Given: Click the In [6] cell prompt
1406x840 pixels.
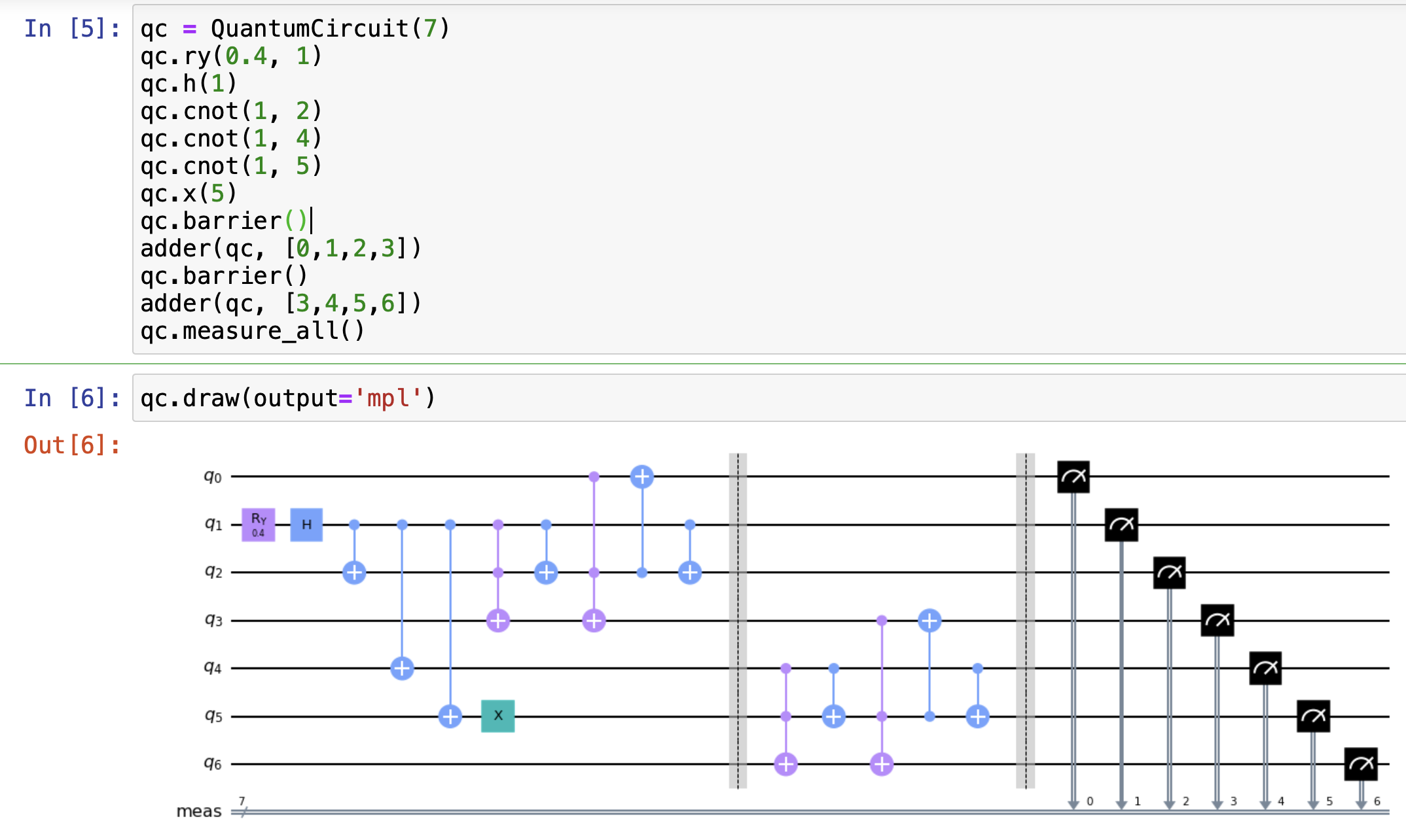Looking at the screenshot, I should (72, 398).
